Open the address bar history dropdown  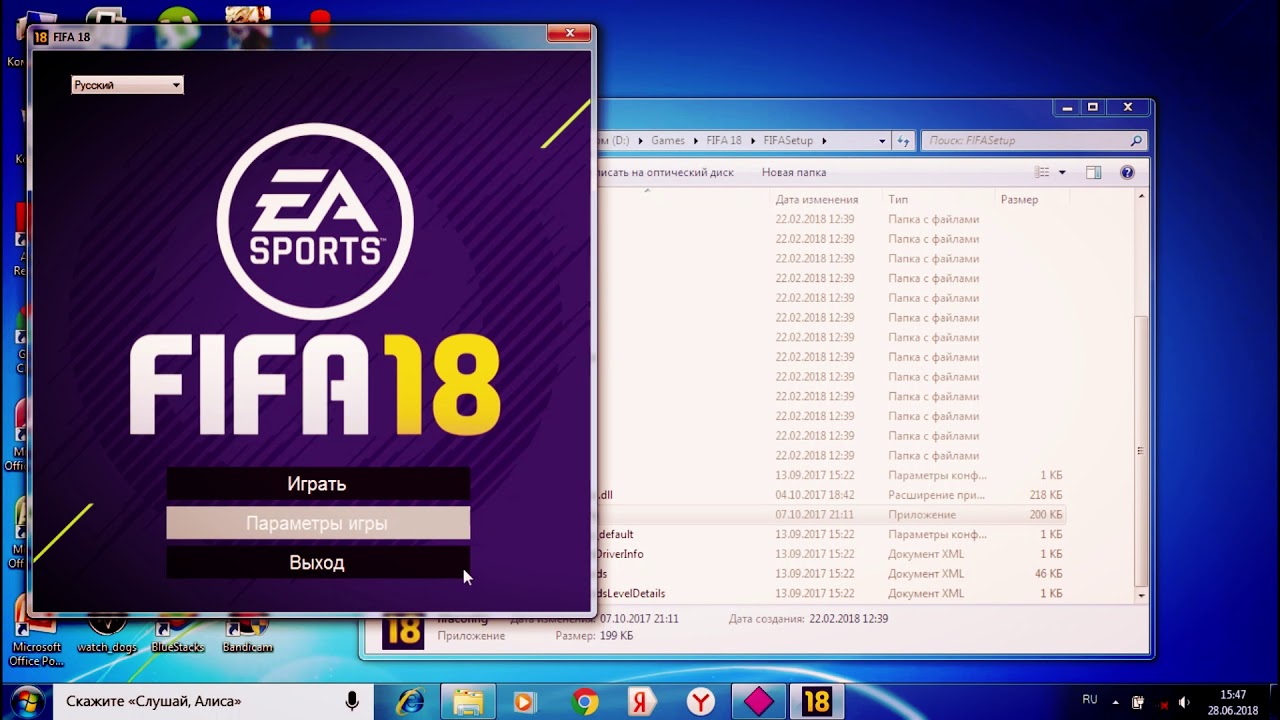(882, 141)
